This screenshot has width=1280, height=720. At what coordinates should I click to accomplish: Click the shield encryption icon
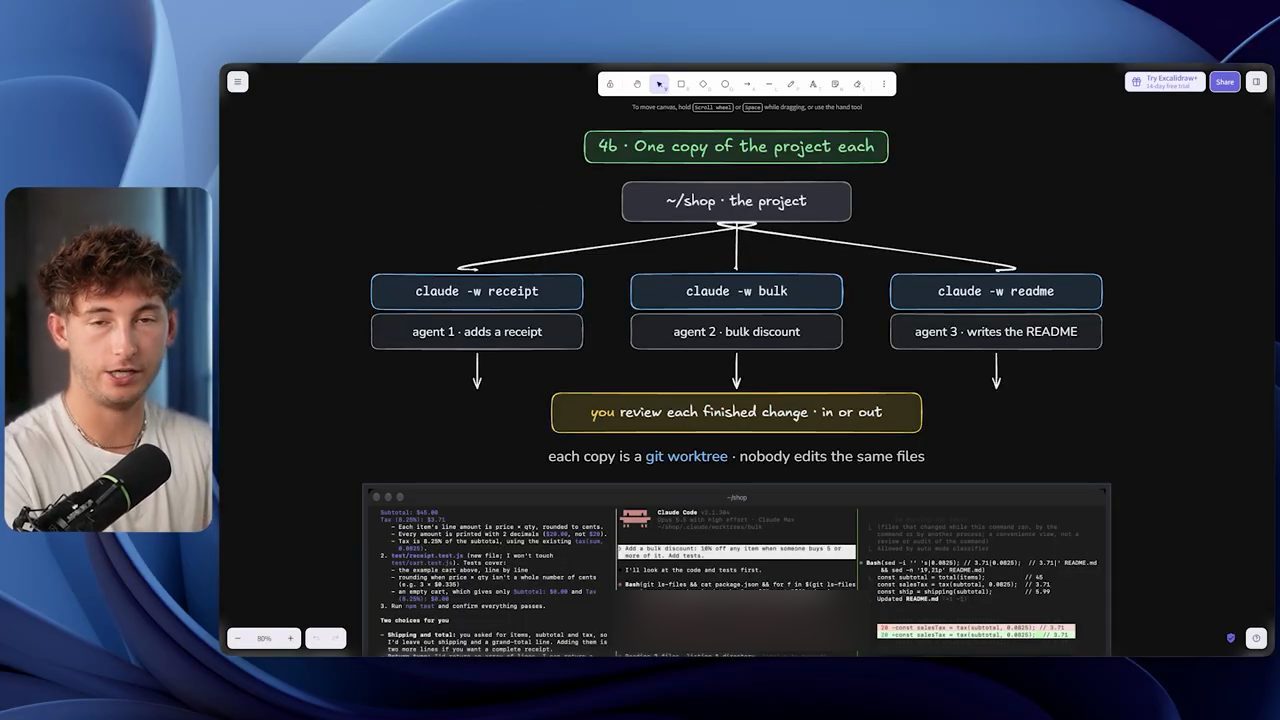pyautogui.click(x=1231, y=638)
